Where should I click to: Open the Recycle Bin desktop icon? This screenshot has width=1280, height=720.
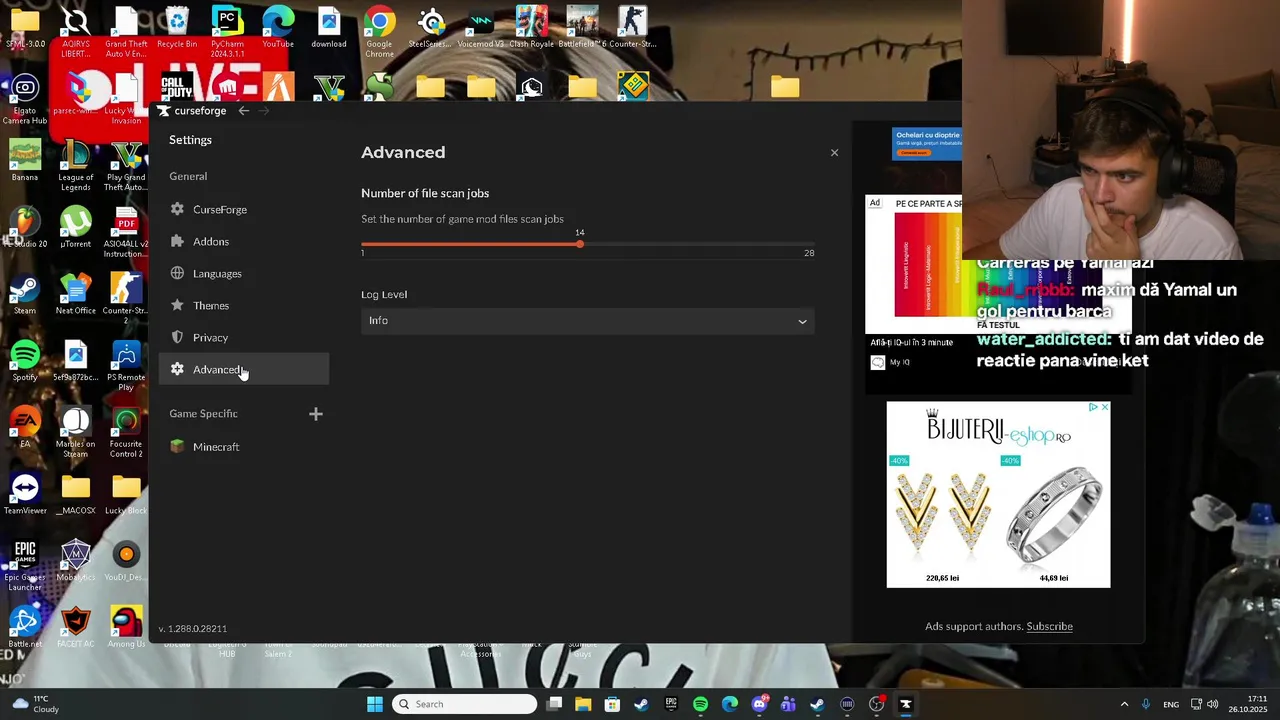click(177, 28)
